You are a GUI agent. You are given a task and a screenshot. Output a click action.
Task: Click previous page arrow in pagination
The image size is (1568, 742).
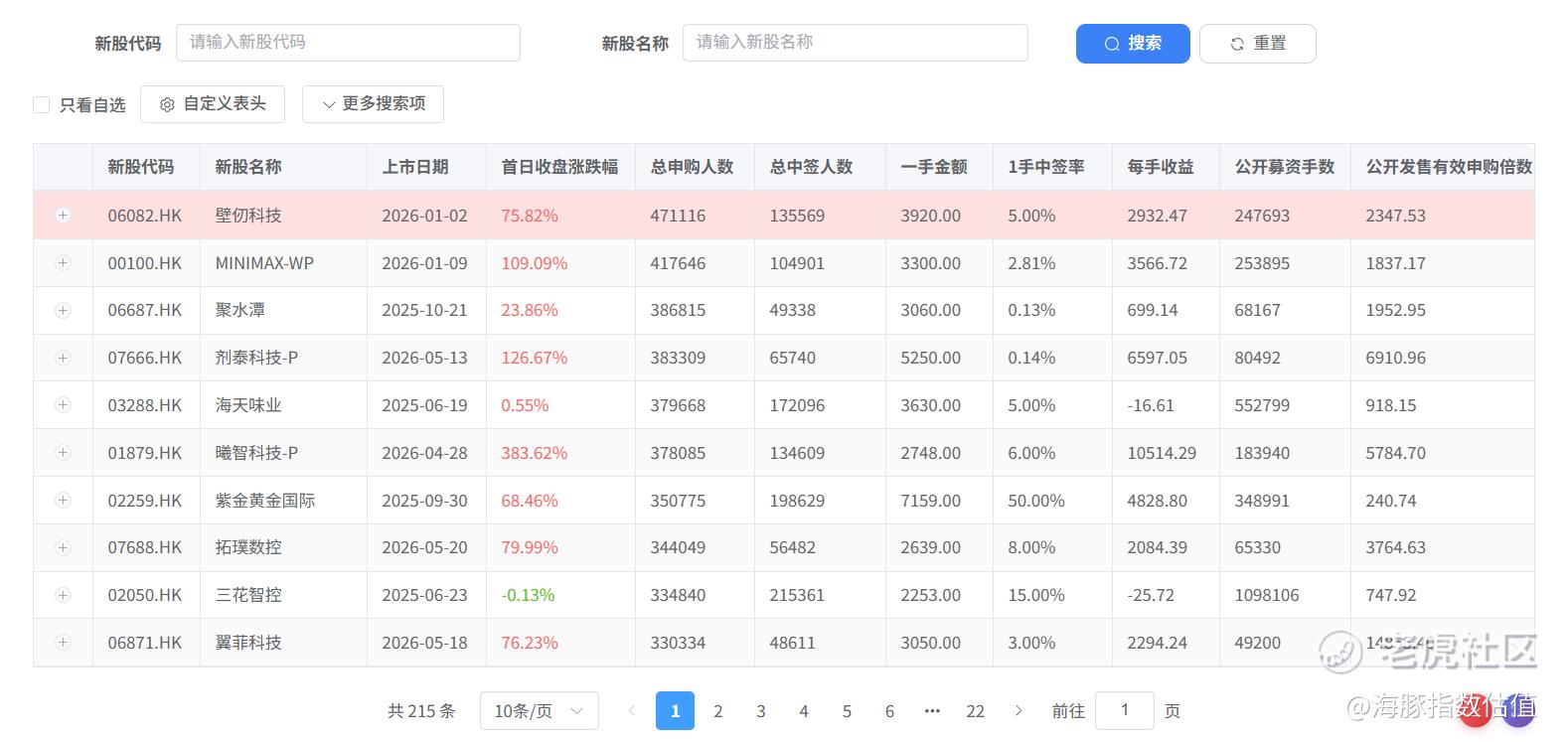tap(631, 710)
